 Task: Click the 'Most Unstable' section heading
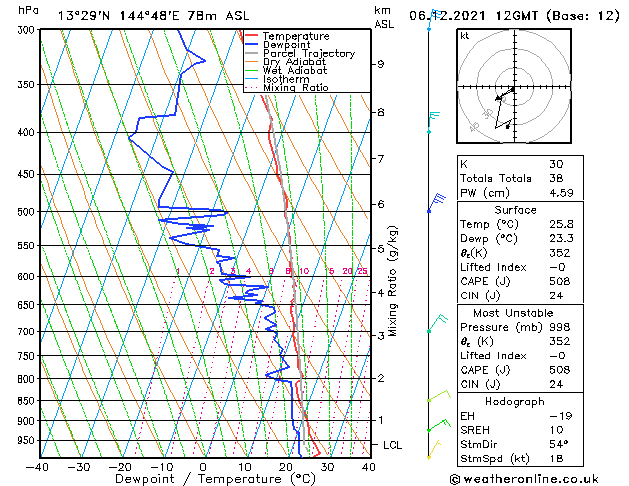point(513,313)
